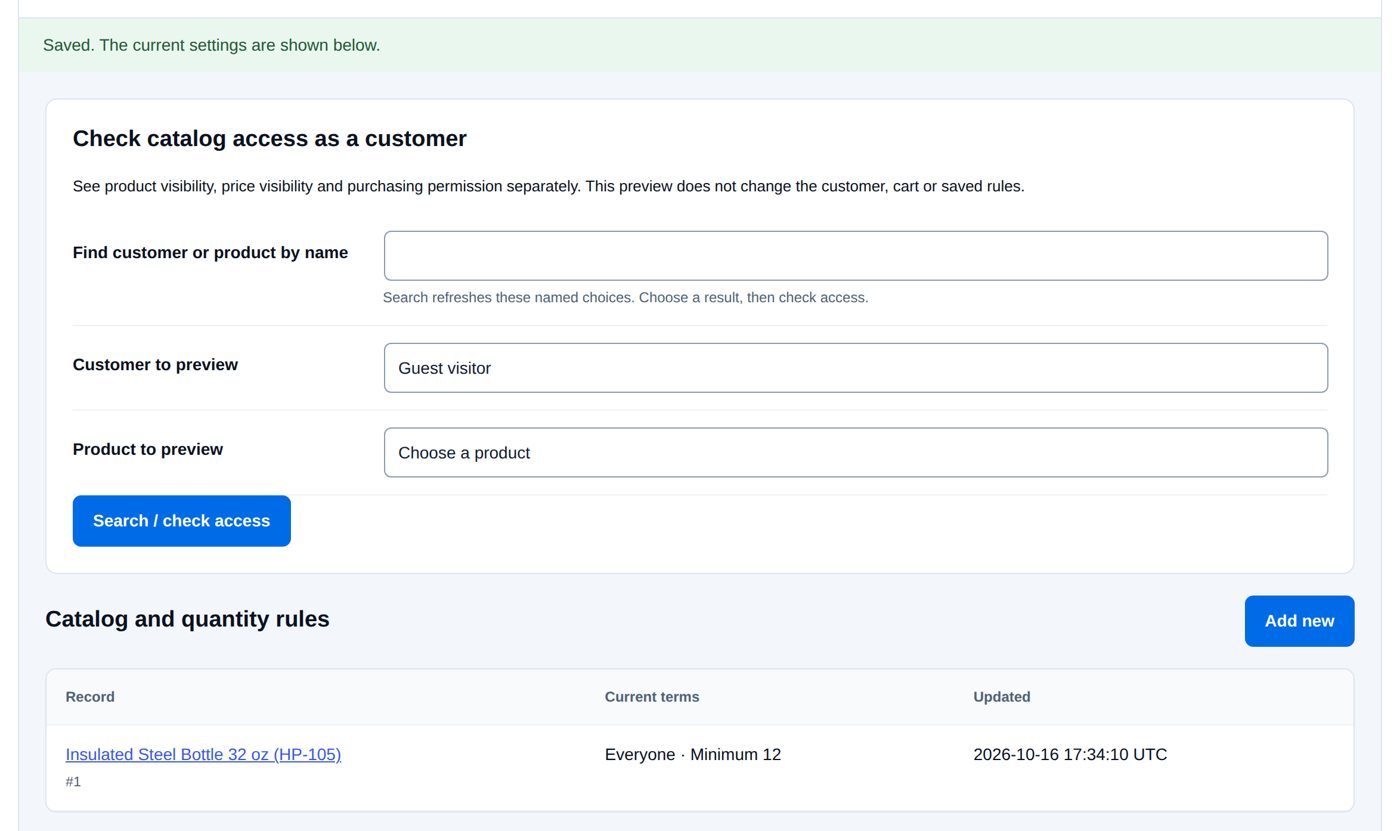Click the 'Everyone · Minimum 12' terms cell
Image resolution: width=1400 pixels, height=831 pixels.
[693, 755]
